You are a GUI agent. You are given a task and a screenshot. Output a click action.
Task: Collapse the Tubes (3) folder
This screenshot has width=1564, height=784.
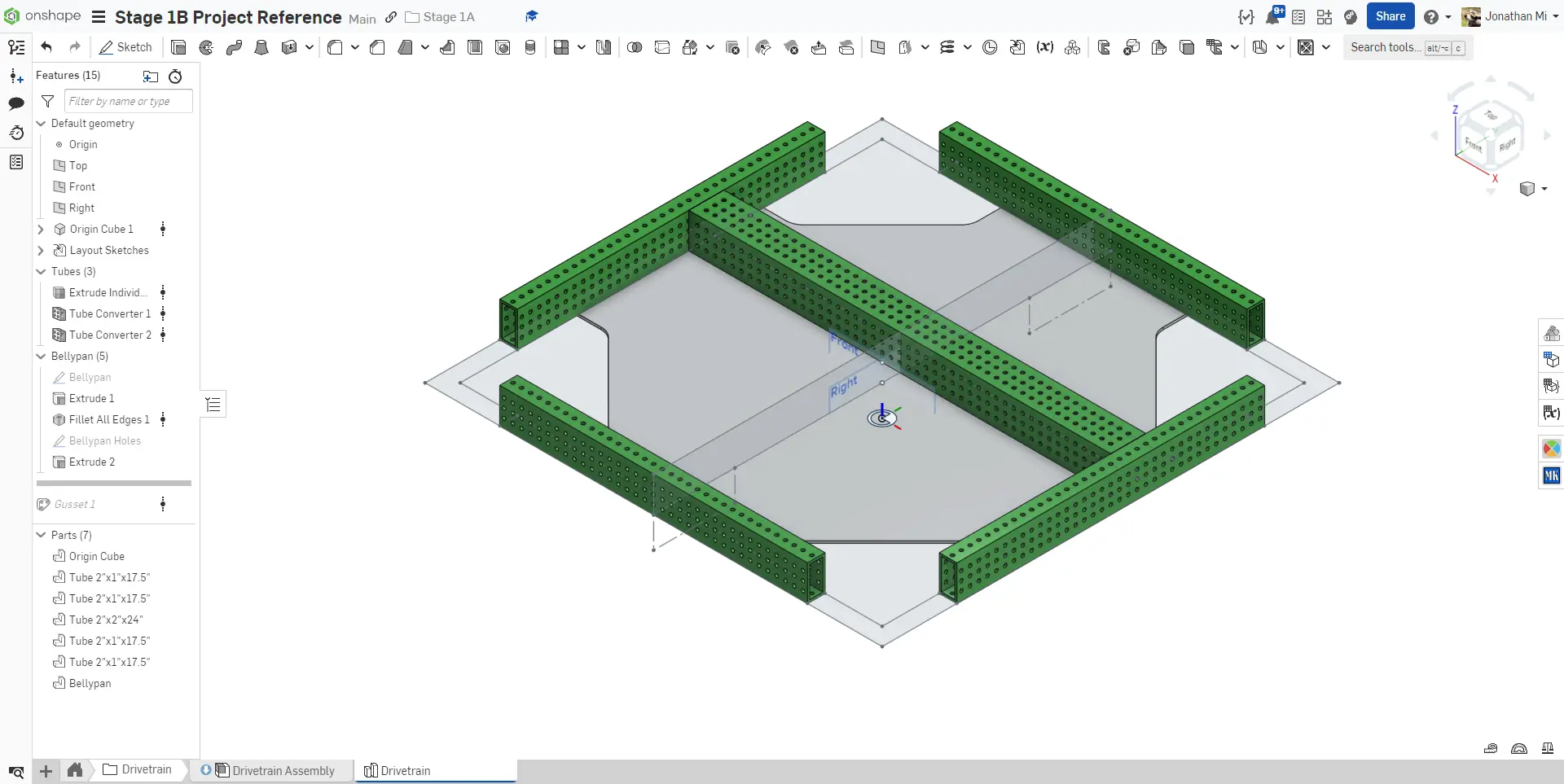(x=41, y=272)
